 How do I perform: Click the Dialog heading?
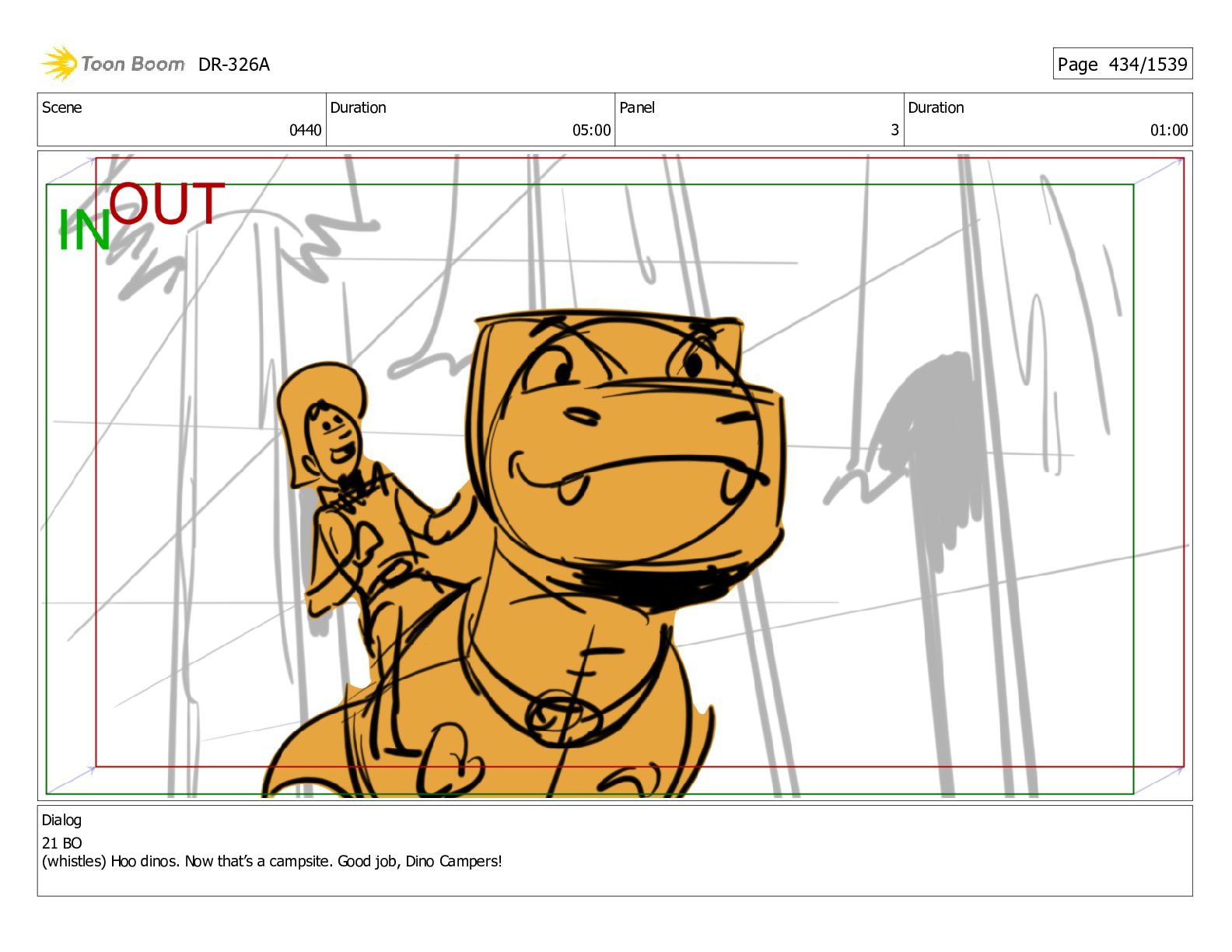point(61,820)
